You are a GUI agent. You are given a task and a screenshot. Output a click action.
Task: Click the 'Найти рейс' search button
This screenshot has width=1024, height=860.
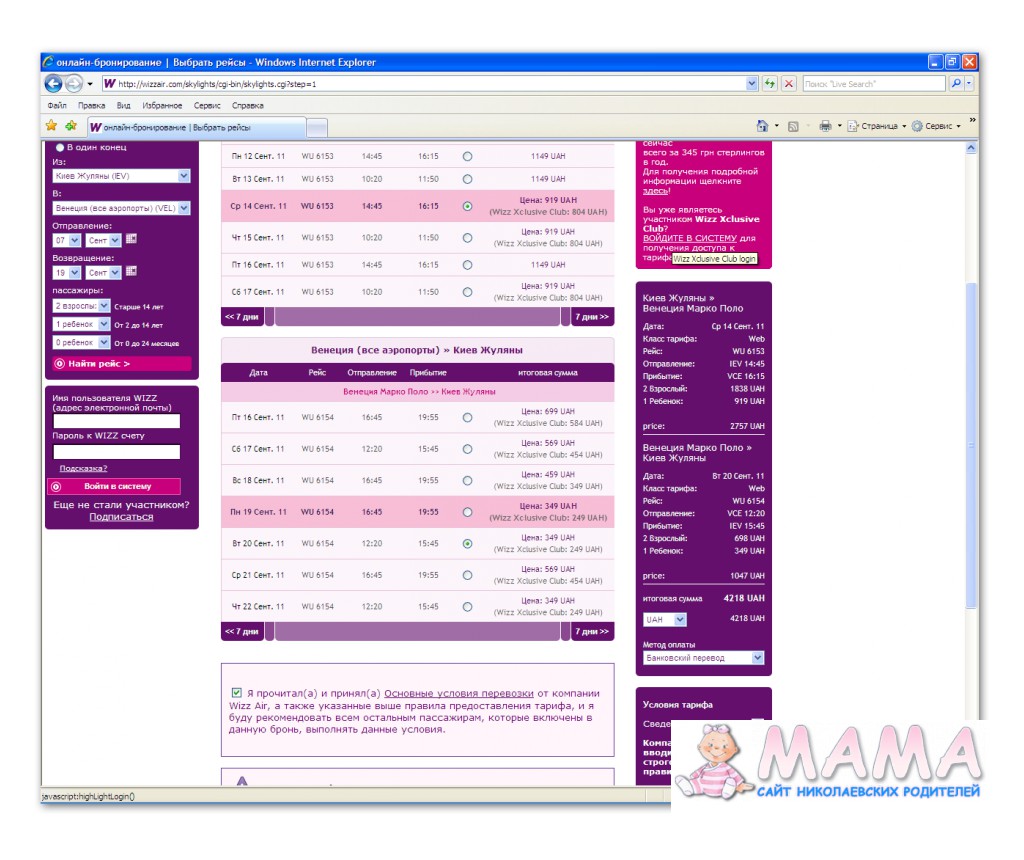click(121, 364)
